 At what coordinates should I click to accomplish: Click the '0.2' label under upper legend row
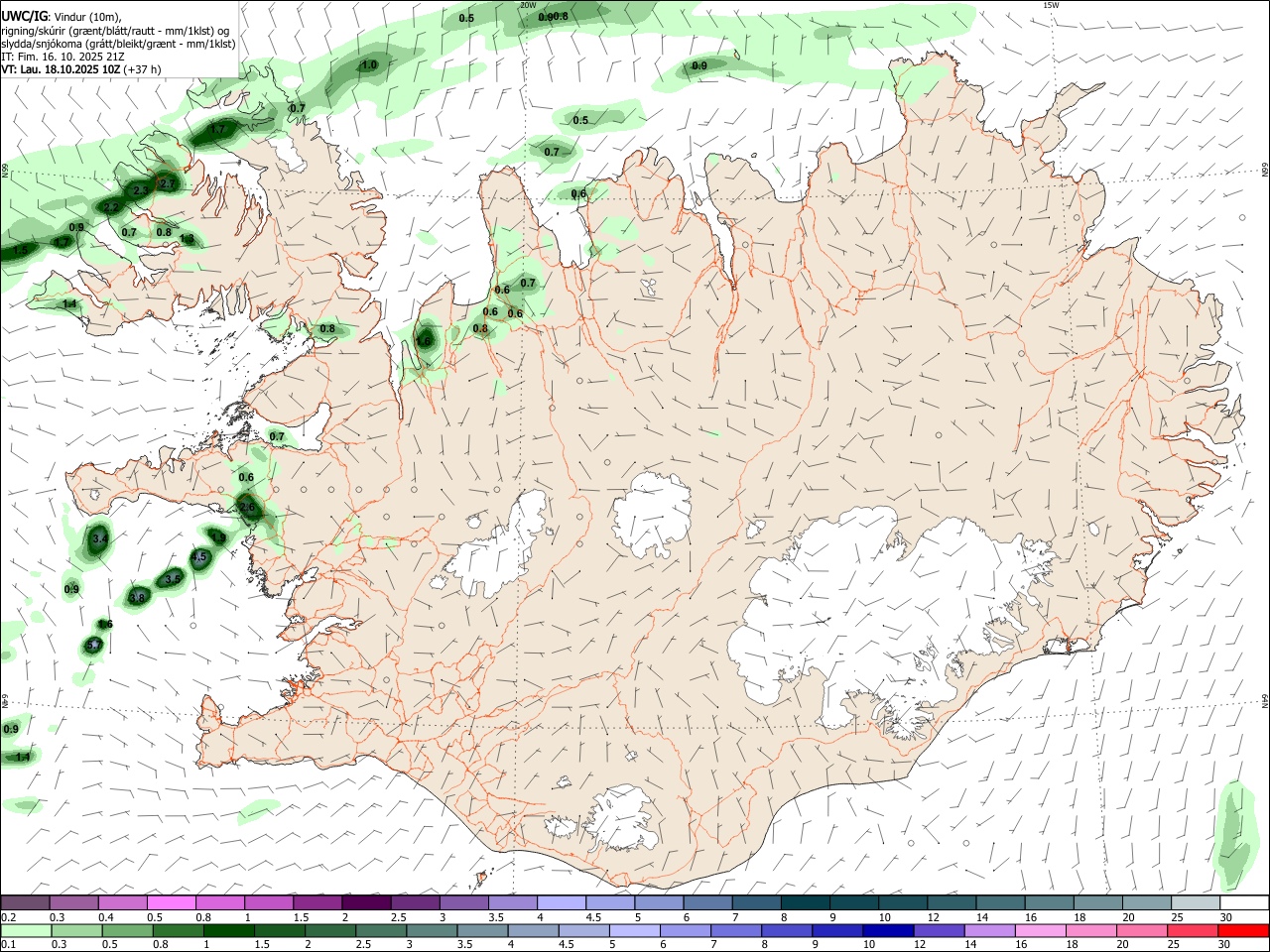9,917
